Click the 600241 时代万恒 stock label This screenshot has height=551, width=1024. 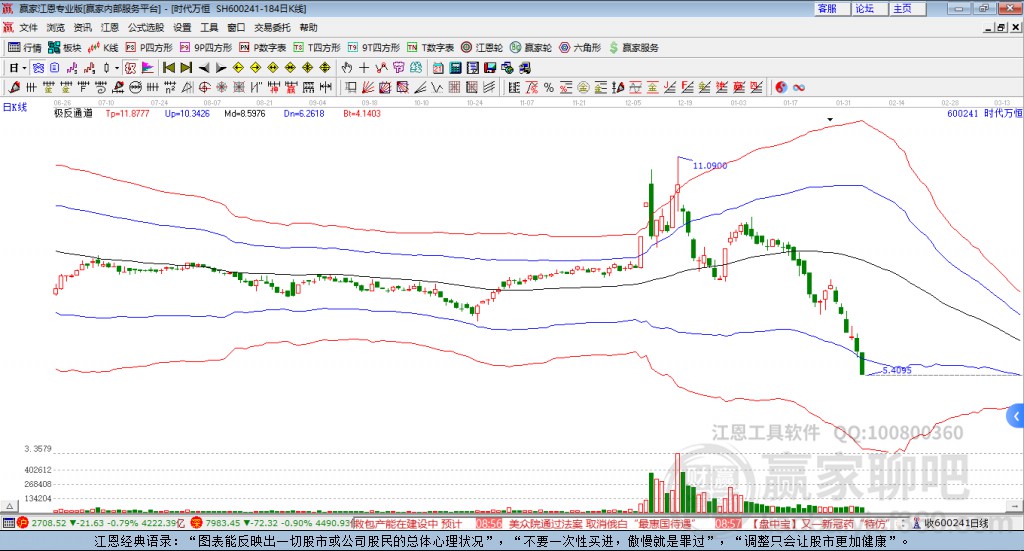[x=985, y=113]
